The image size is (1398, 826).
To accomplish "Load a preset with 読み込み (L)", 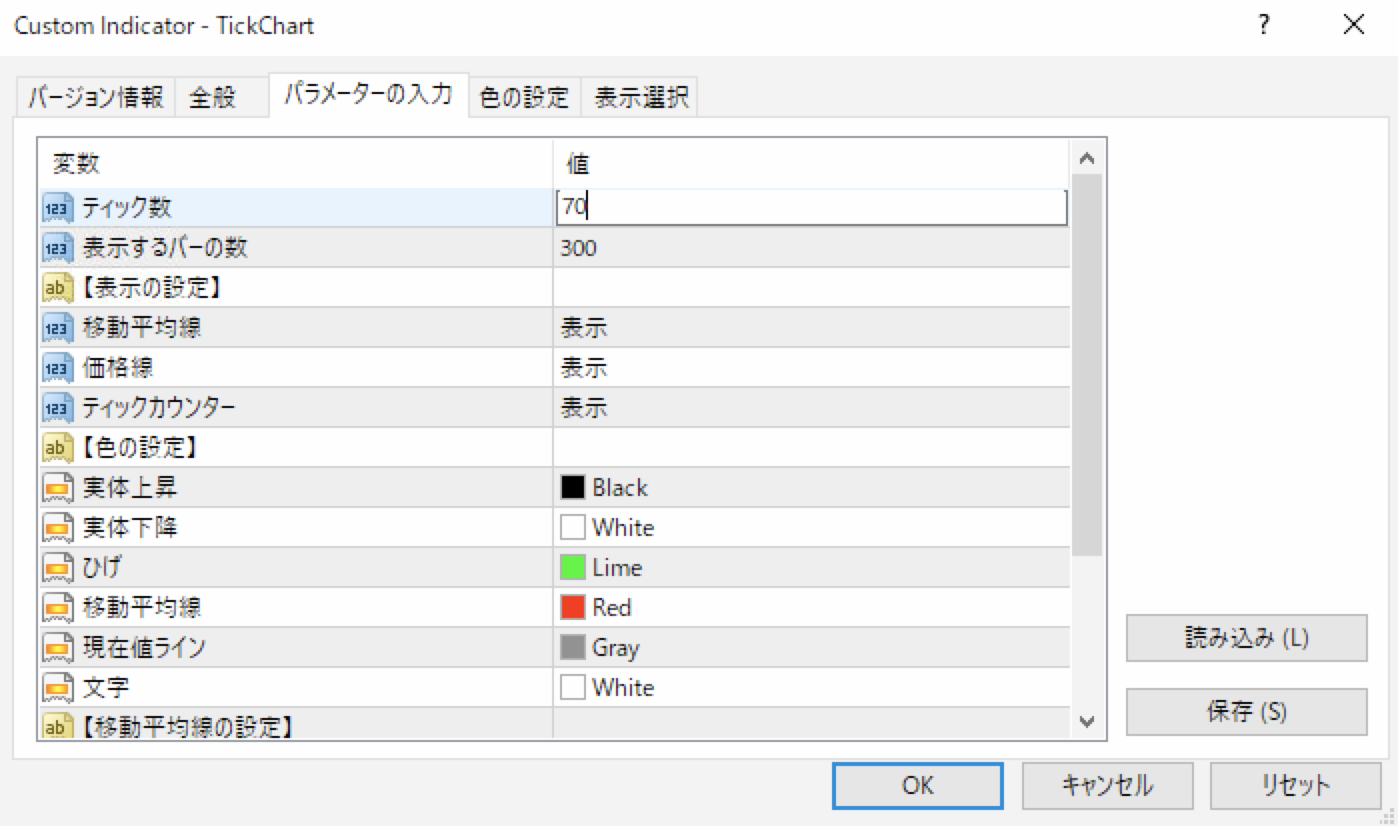I will point(1246,638).
